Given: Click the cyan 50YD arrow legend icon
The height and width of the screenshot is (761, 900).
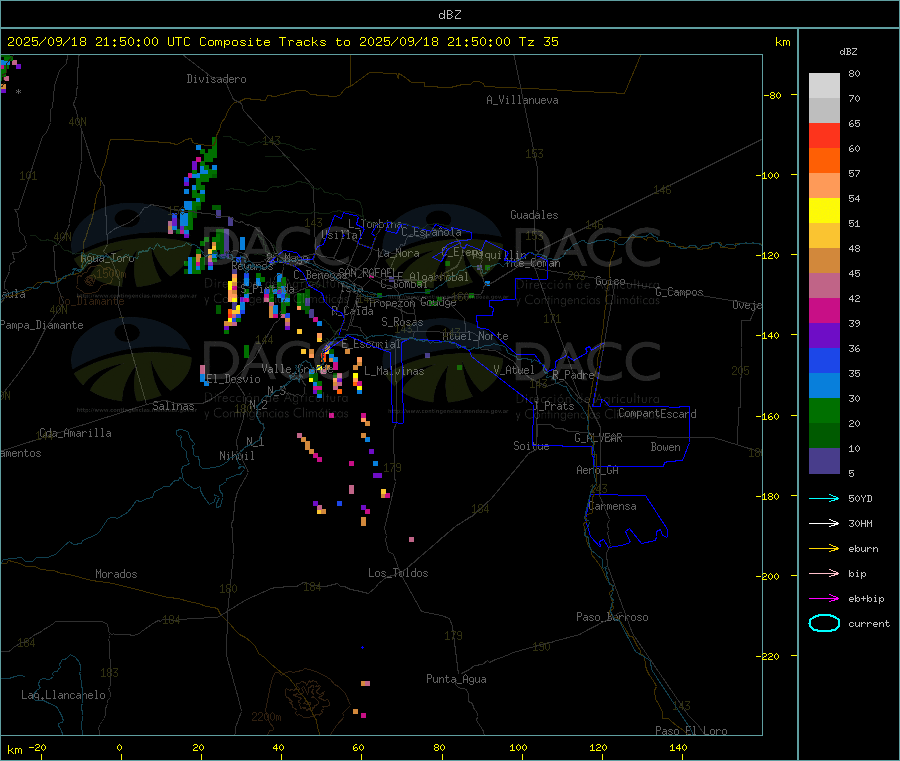Looking at the screenshot, I should (x=824, y=498).
